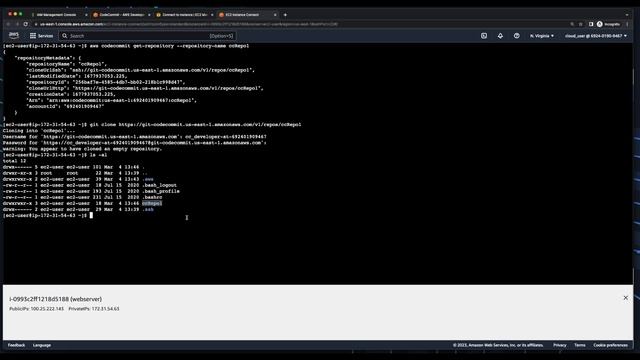Click the Feedback link in footer
This screenshot has height=360, width=640.
point(16,345)
